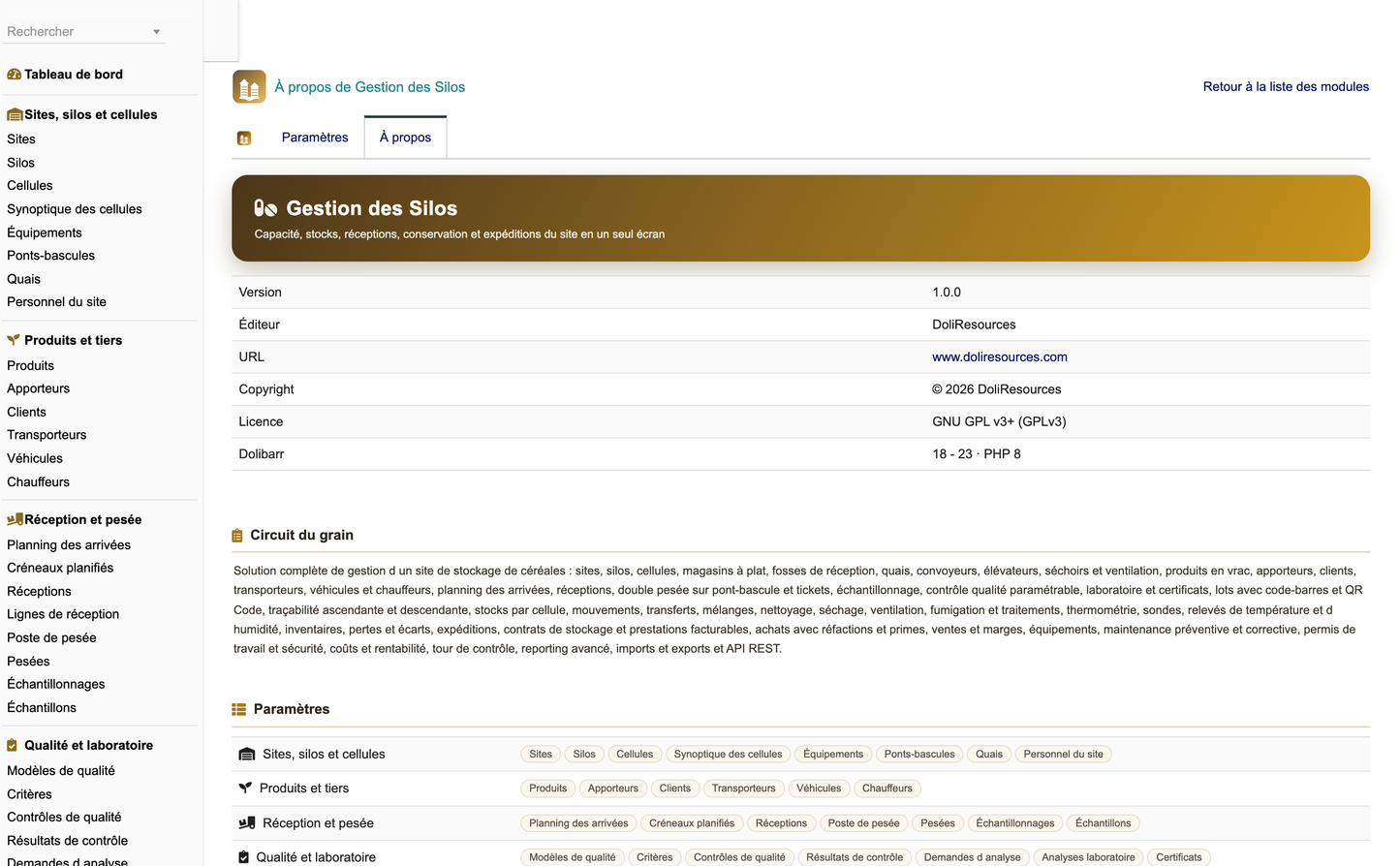Click the GNU GPL v3+ (GPLv3) licence value

click(x=999, y=421)
